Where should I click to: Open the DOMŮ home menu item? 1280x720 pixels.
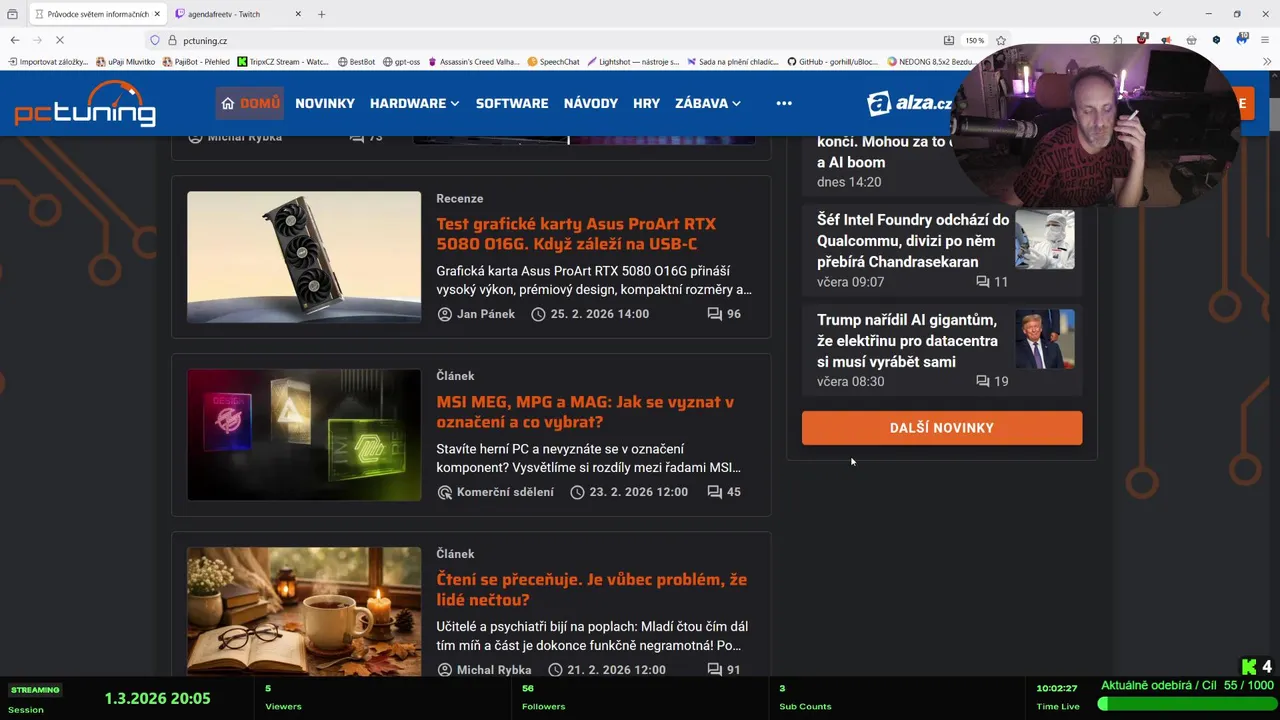pos(250,103)
